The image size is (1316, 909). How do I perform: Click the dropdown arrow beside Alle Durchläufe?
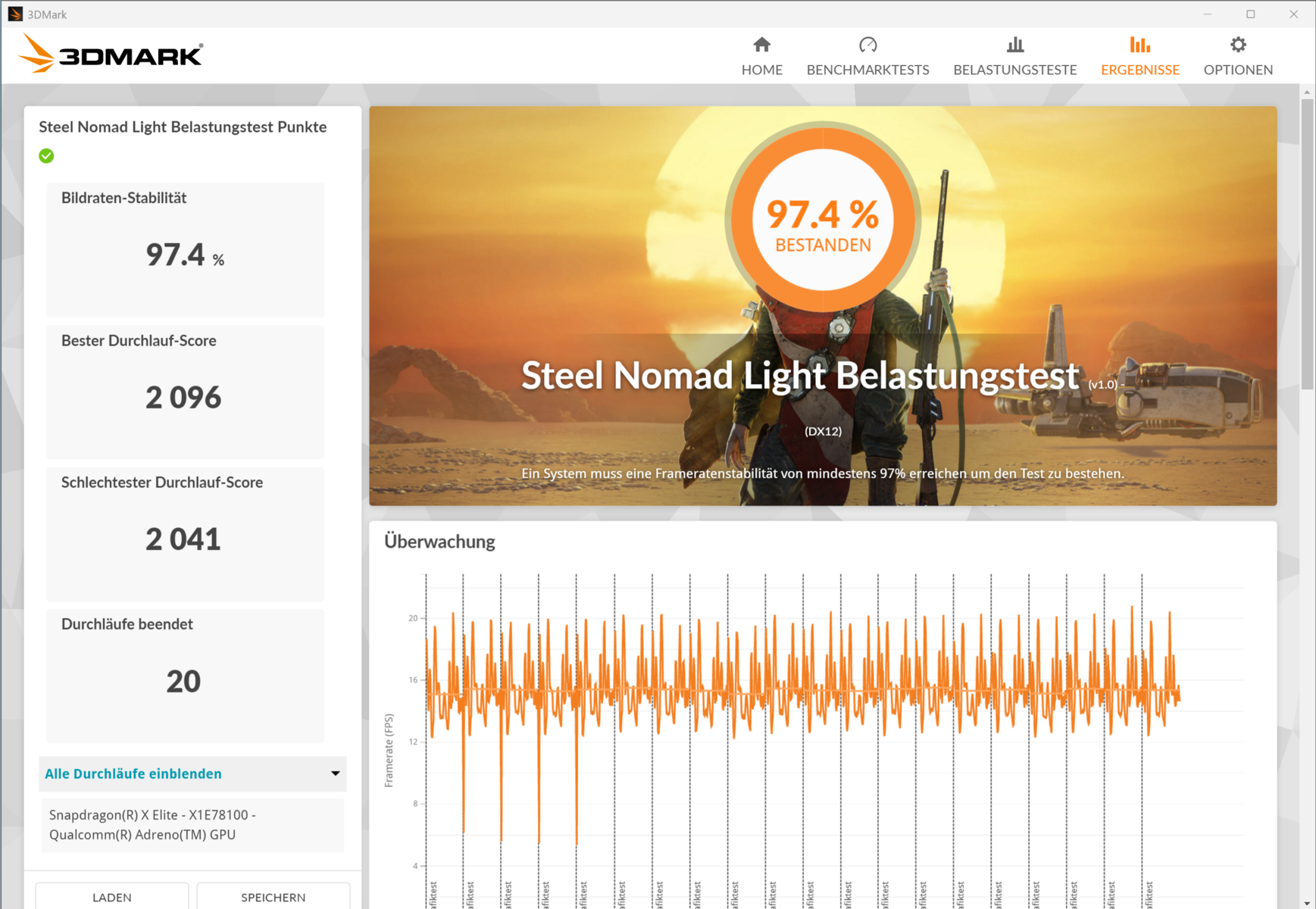335,773
